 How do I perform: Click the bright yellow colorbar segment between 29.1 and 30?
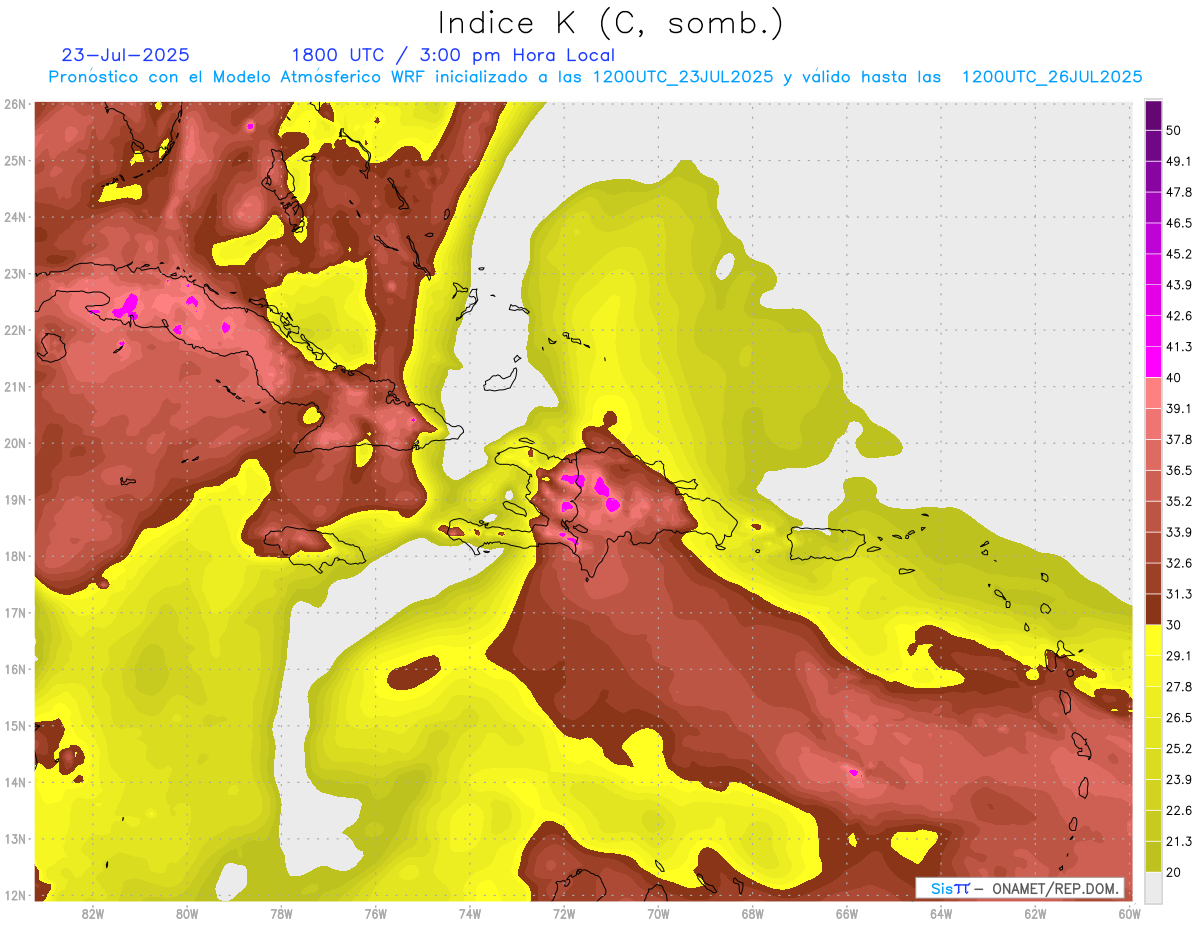click(x=1153, y=640)
